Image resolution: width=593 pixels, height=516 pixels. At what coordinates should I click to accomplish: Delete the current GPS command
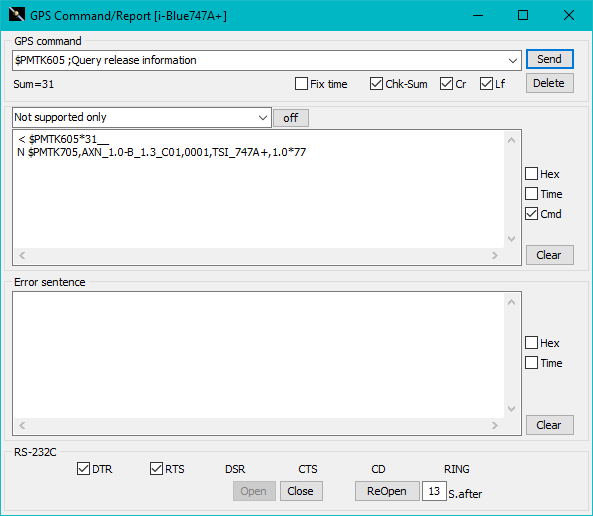coord(550,83)
